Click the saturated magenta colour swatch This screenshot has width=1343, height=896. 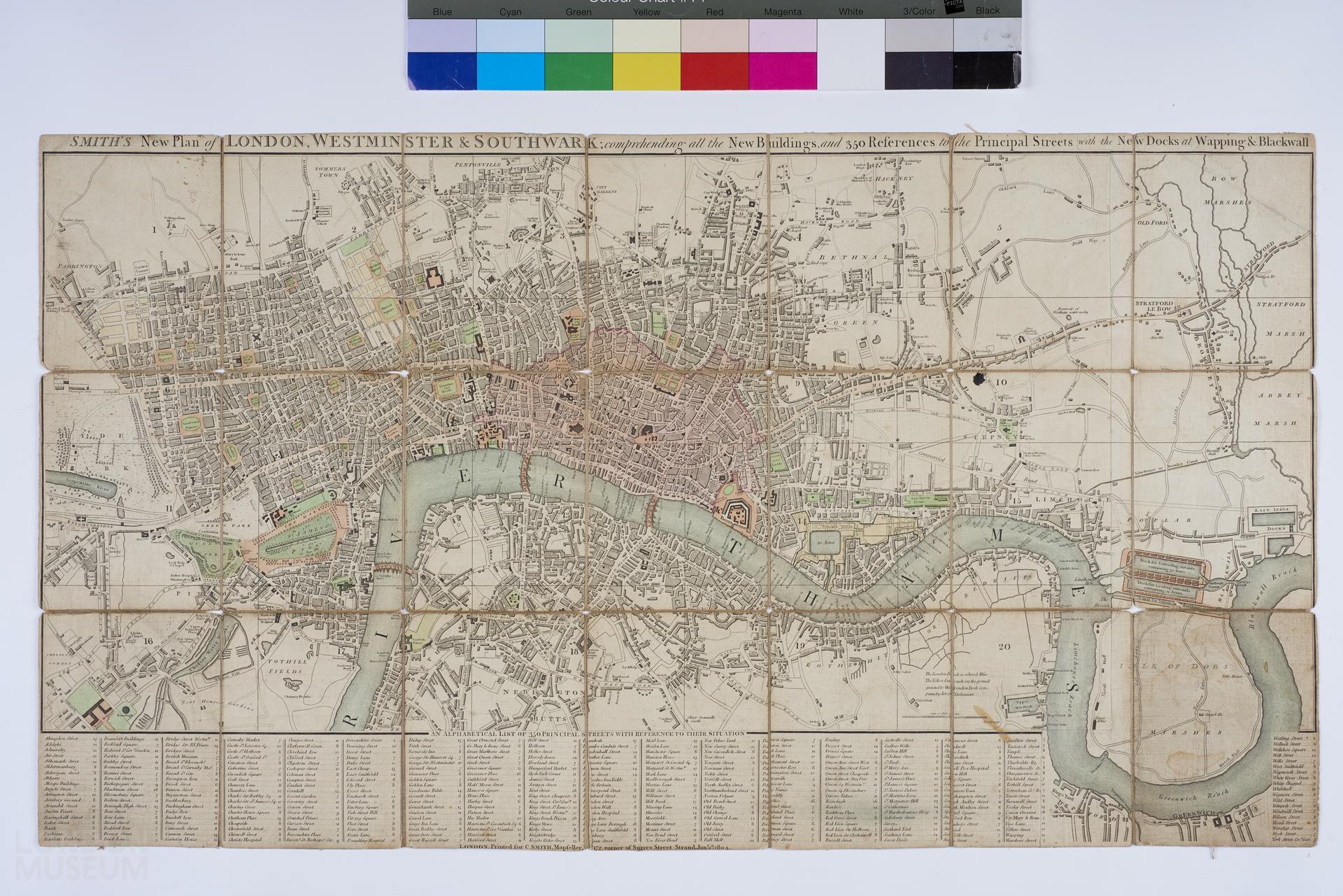782,70
